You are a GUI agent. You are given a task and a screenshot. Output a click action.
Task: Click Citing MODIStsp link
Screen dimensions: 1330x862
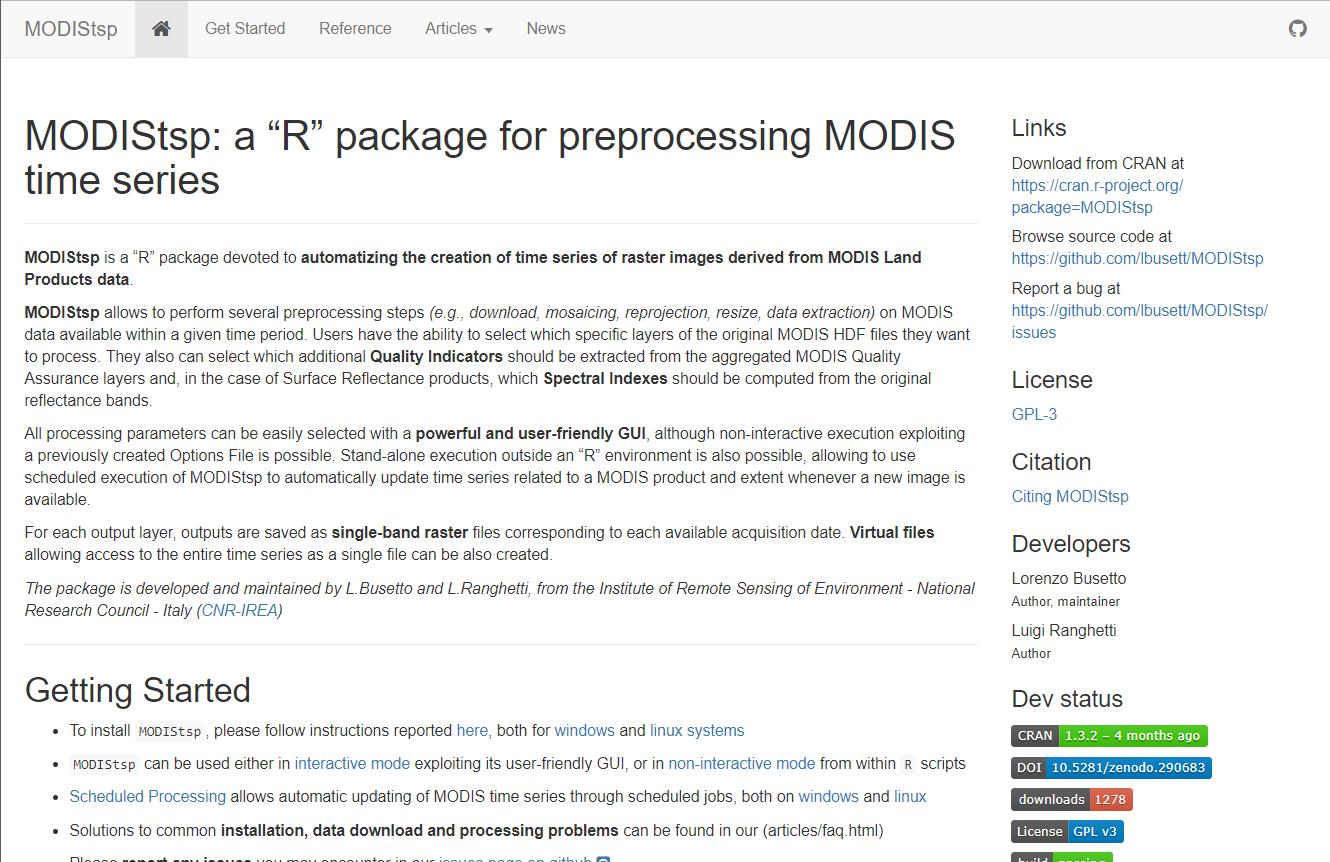(x=1069, y=496)
